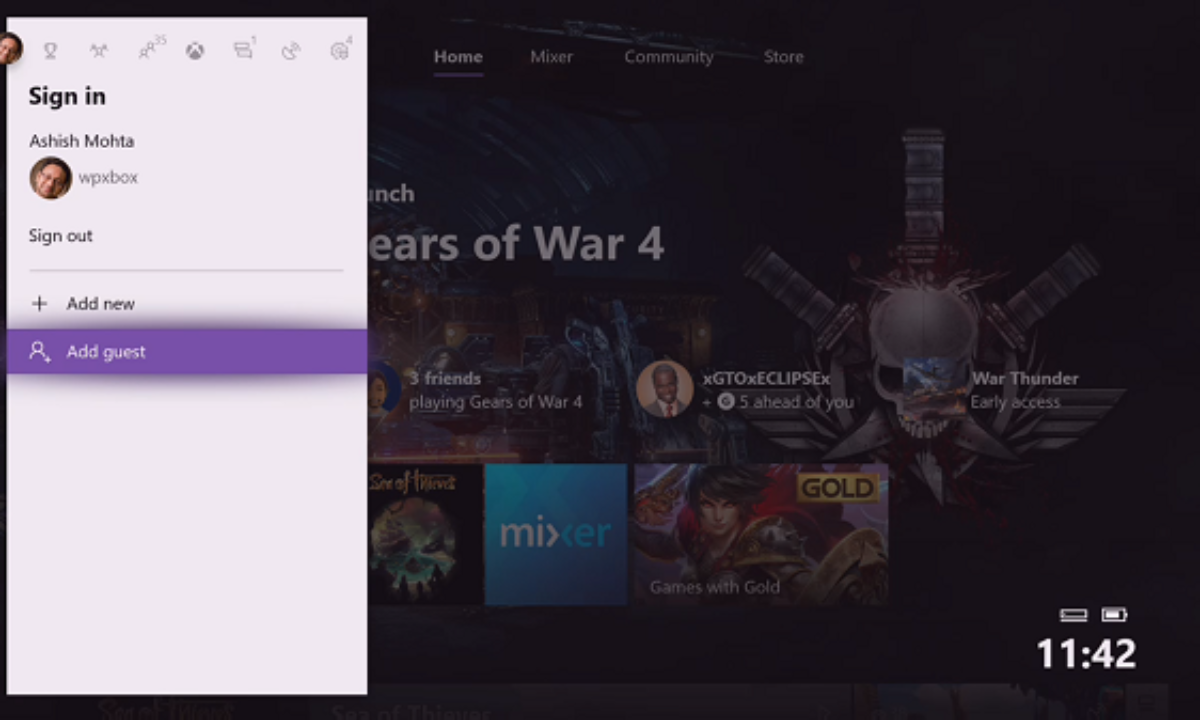Select the Add new option
Viewport: 1200px width, 720px height.
(x=187, y=303)
